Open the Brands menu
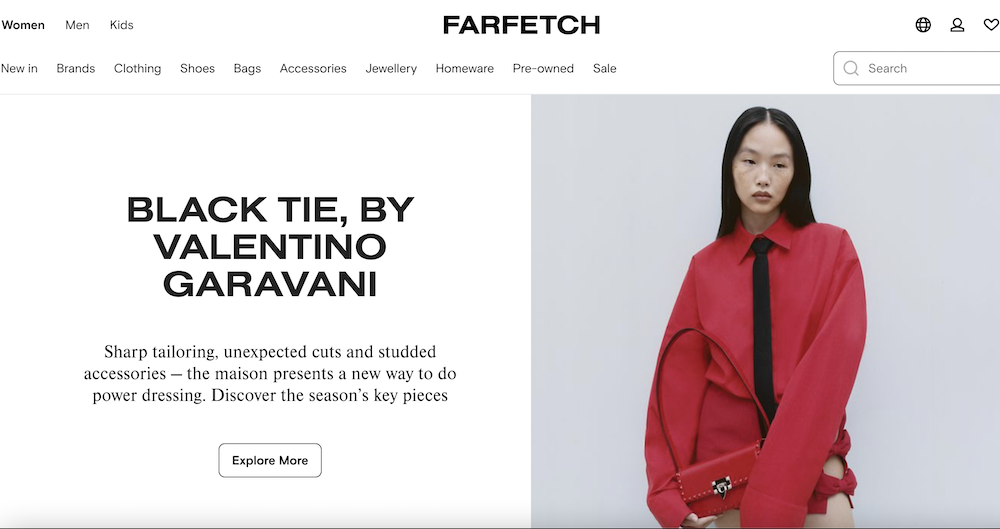Image resolution: width=1000 pixels, height=529 pixels. point(76,68)
